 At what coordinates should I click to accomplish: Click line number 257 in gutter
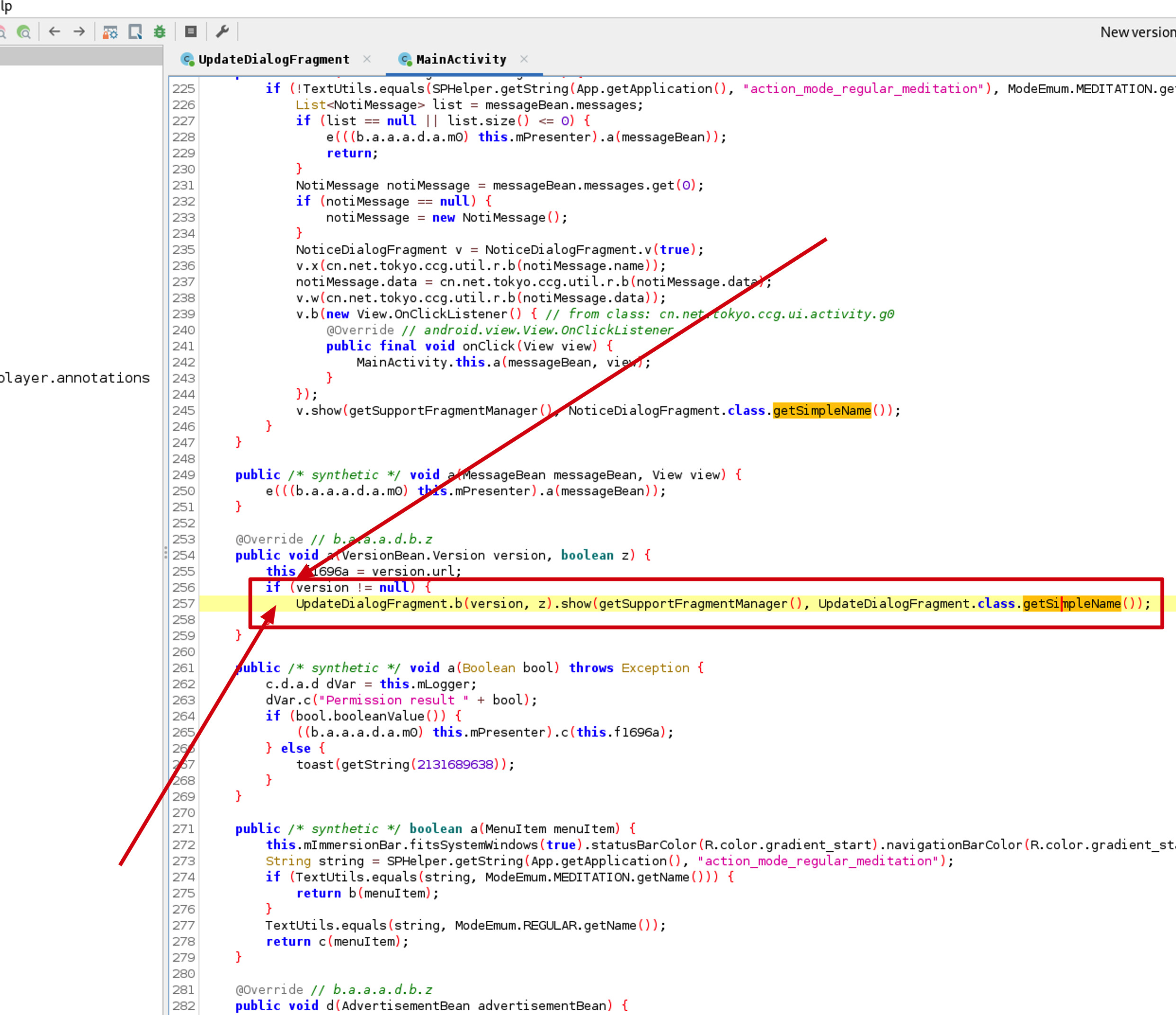coord(184,604)
